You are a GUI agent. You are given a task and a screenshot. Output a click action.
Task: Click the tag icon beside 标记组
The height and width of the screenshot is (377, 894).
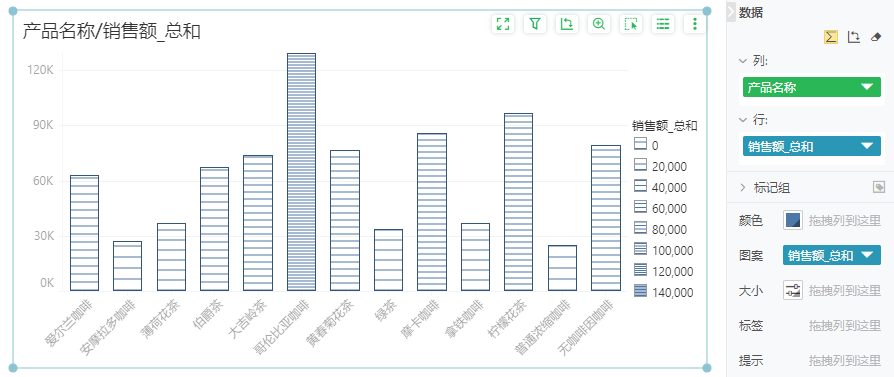[879, 187]
